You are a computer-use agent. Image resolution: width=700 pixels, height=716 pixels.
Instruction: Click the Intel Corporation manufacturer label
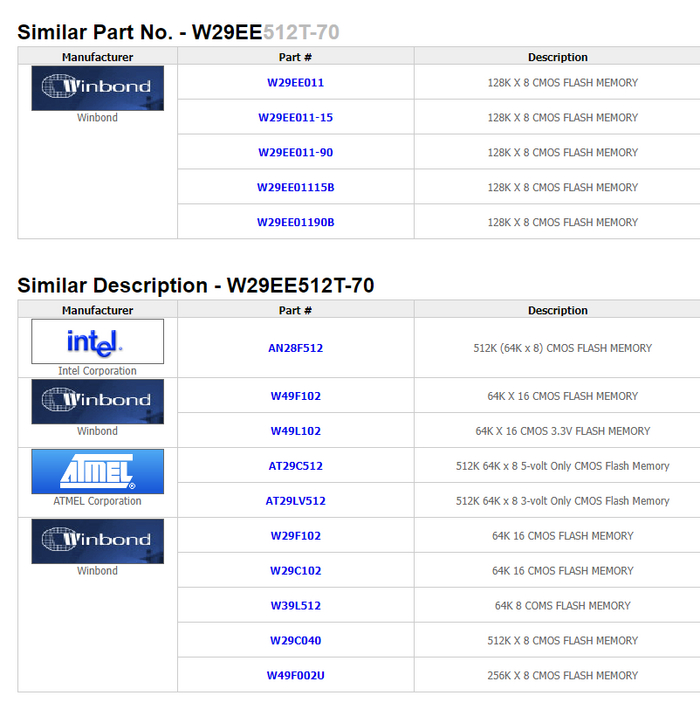tap(97, 371)
